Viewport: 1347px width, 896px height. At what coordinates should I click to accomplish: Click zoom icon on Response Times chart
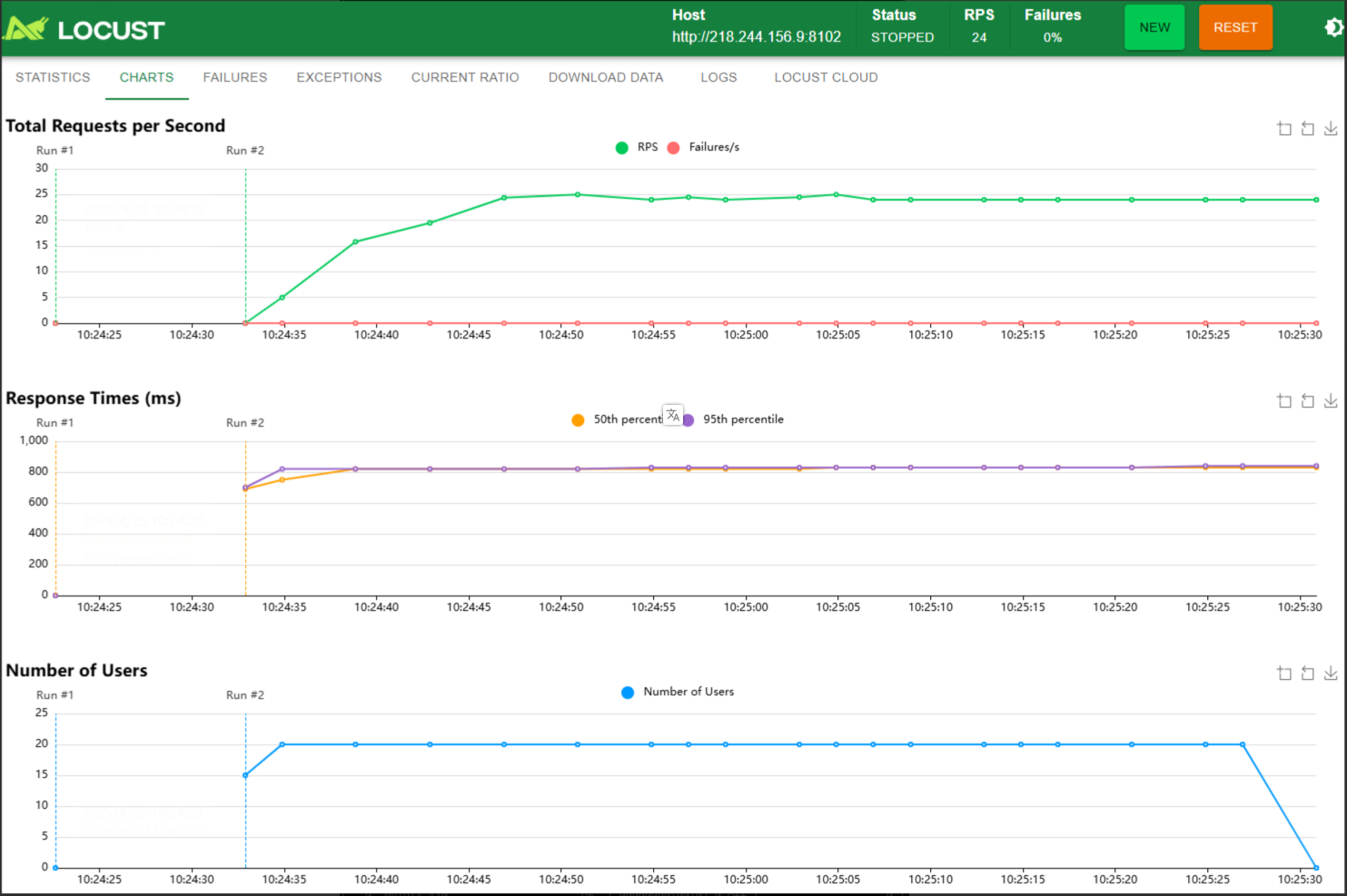click(1284, 401)
